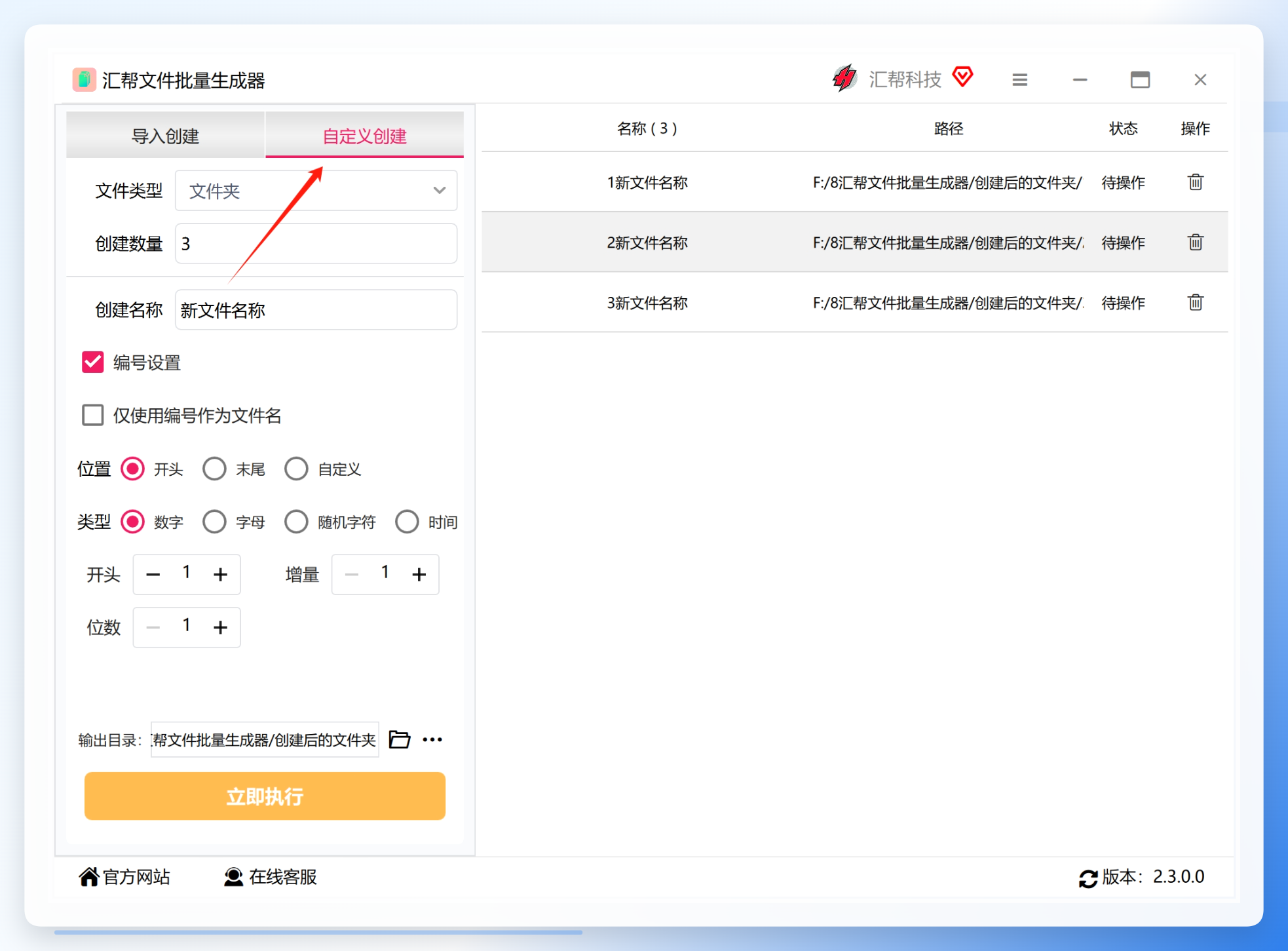Open the hamburger menu icon in title bar
This screenshot has height=951, width=1288.
1019,80
